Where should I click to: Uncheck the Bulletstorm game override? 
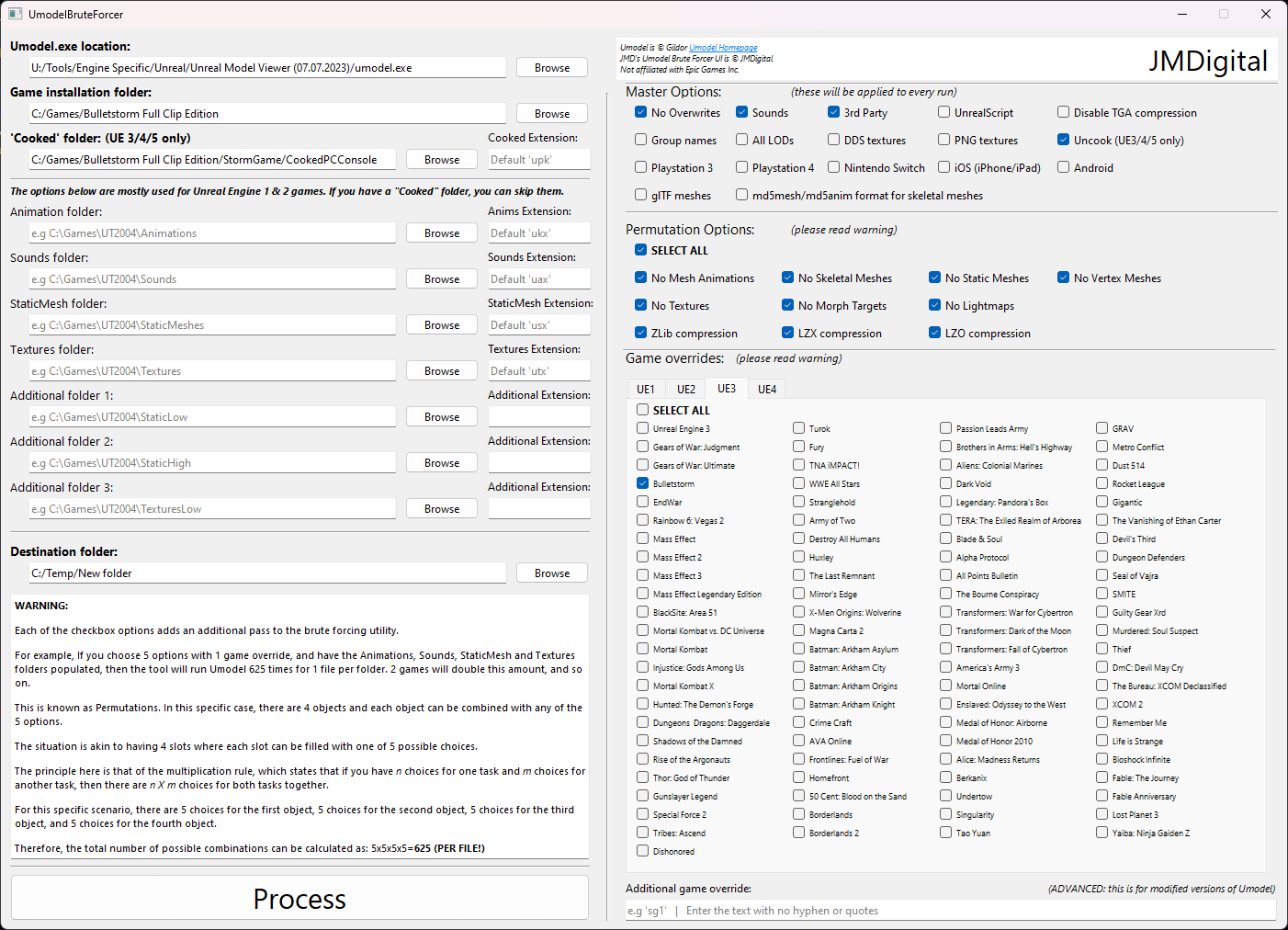click(x=640, y=483)
